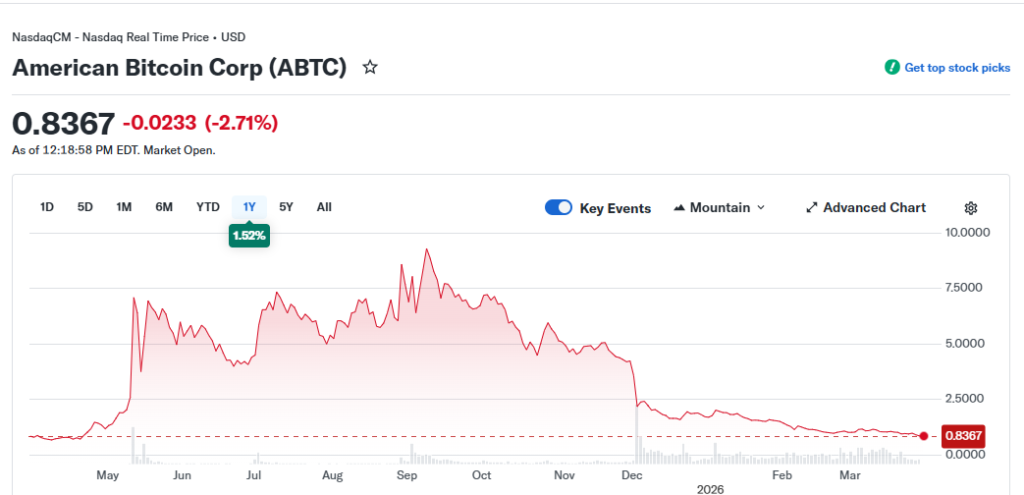
Task: Add ABTC to watchlist with star icon
Action: click(370, 68)
